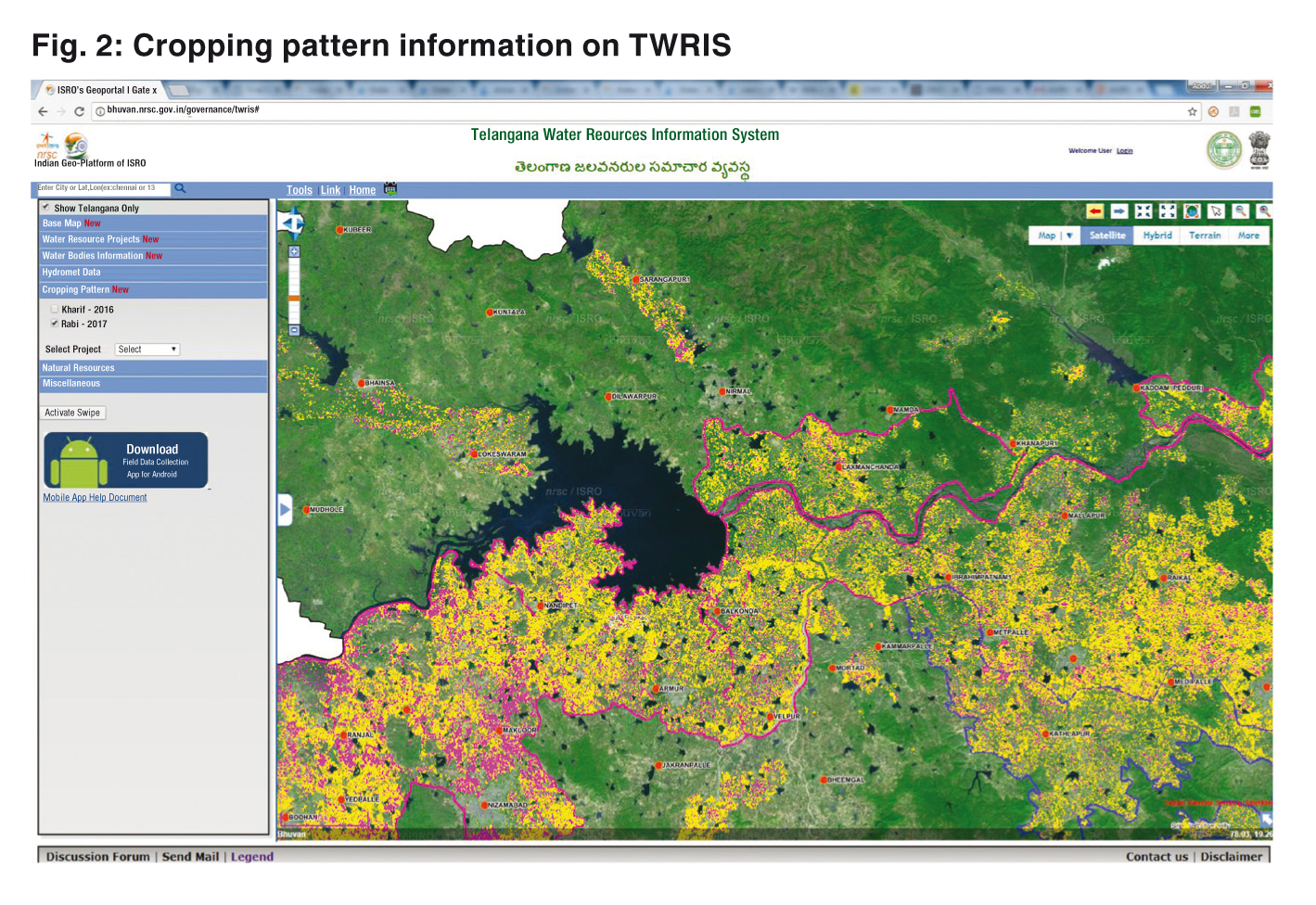Select the zoom-out expand arrows tool
This screenshot has width=1316, height=905.
(1168, 211)
